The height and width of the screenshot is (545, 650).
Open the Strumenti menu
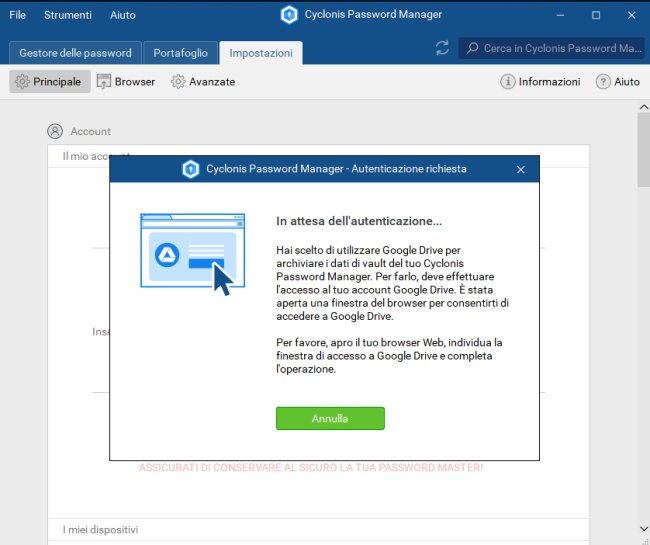click(x=68, y=15)
